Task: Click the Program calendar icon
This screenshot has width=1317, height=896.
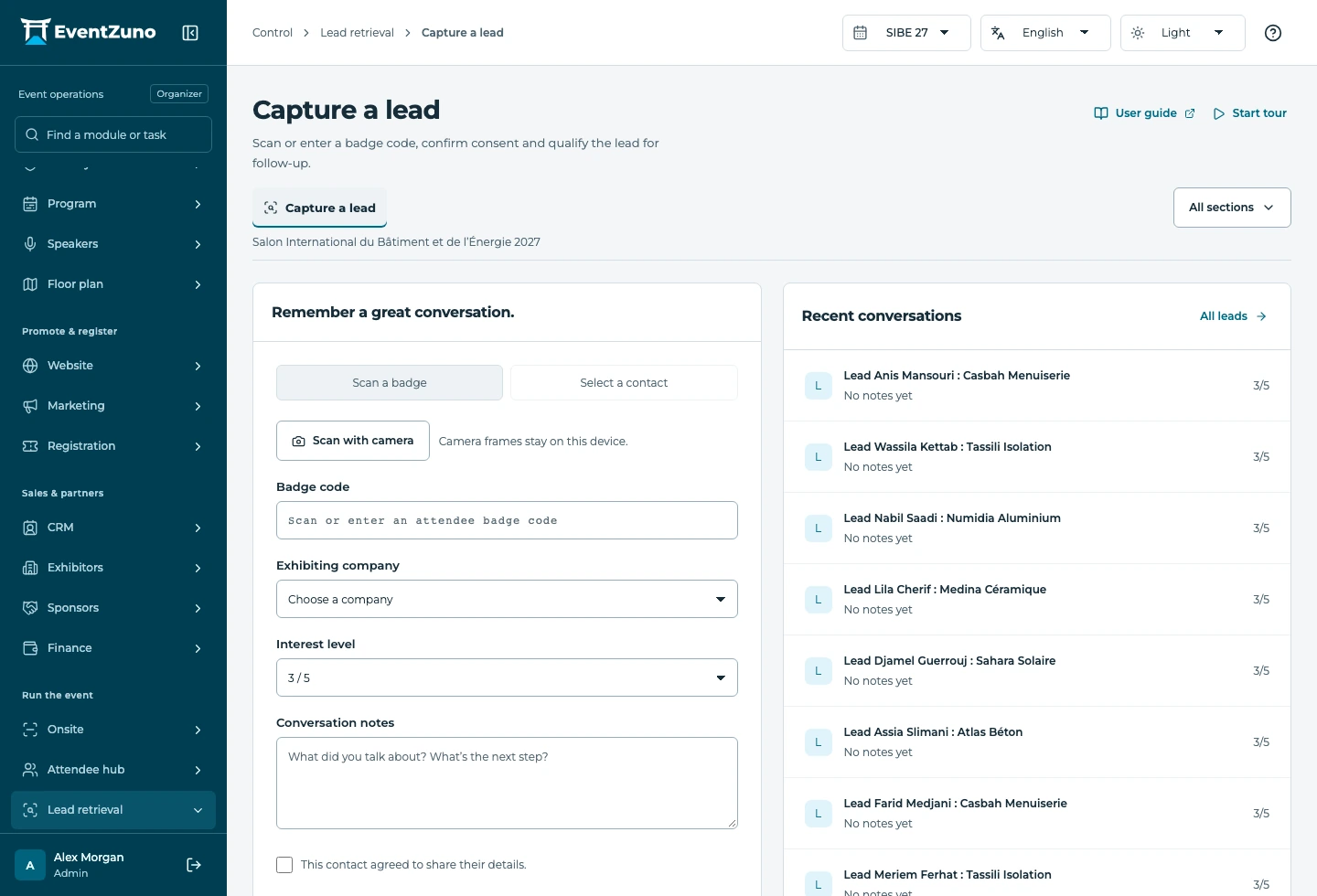Action: click(x=30, y=204)
